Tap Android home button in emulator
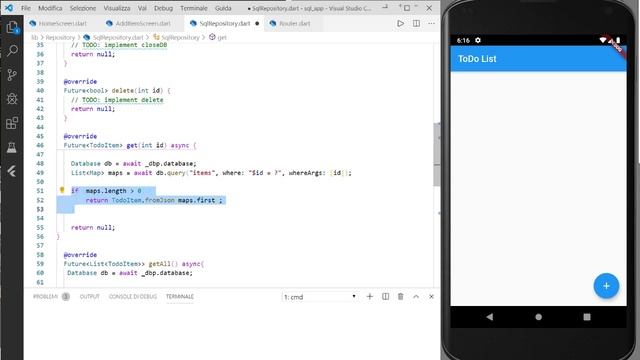The image size is (640, 360). pos(538,317)
